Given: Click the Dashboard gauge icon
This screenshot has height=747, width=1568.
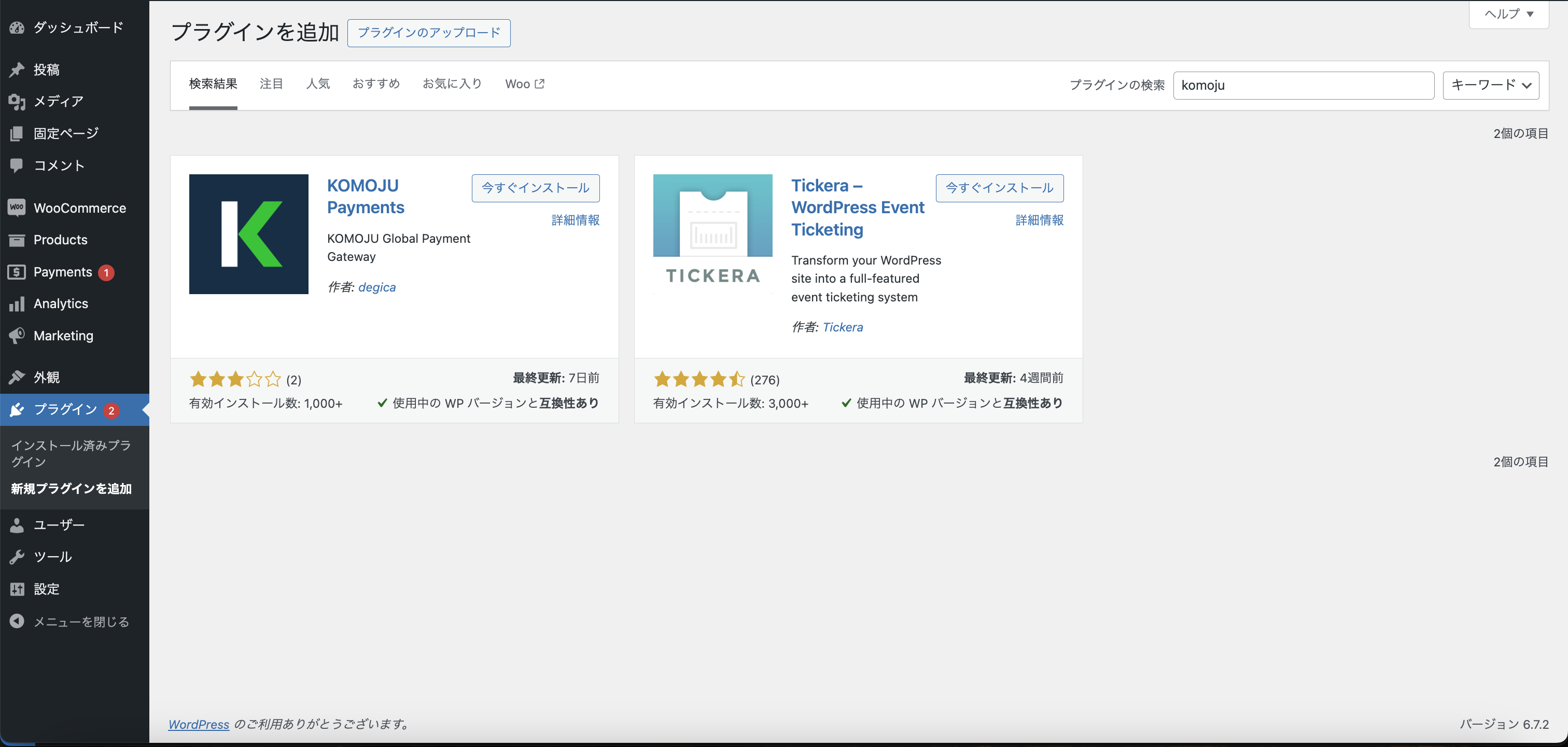Looking at the screenshot, I should coord(17,27).
